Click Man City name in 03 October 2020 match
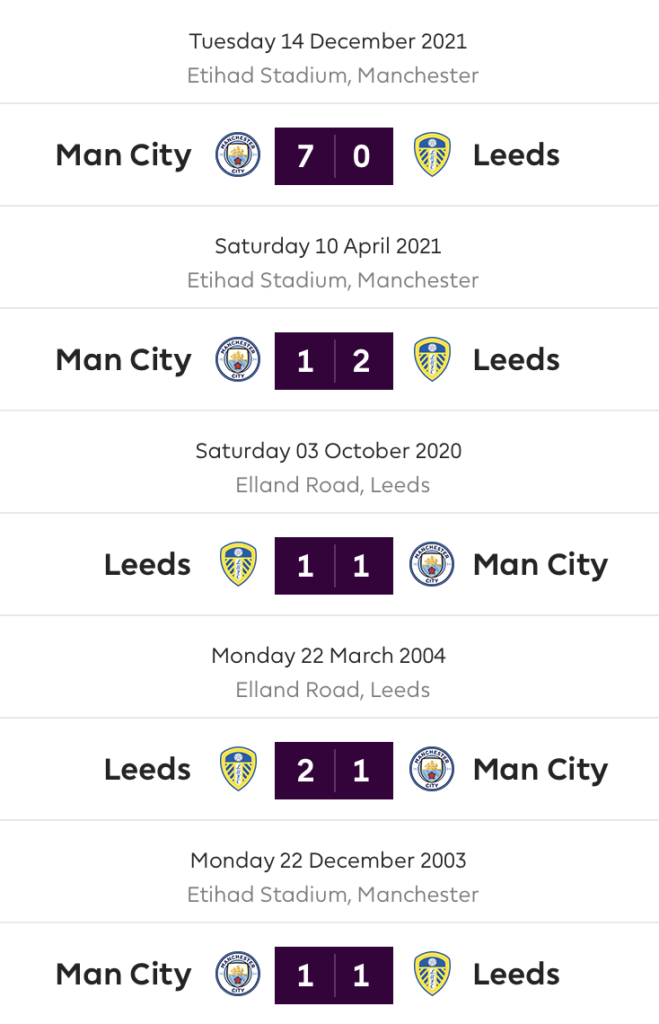 click(541, 566)
